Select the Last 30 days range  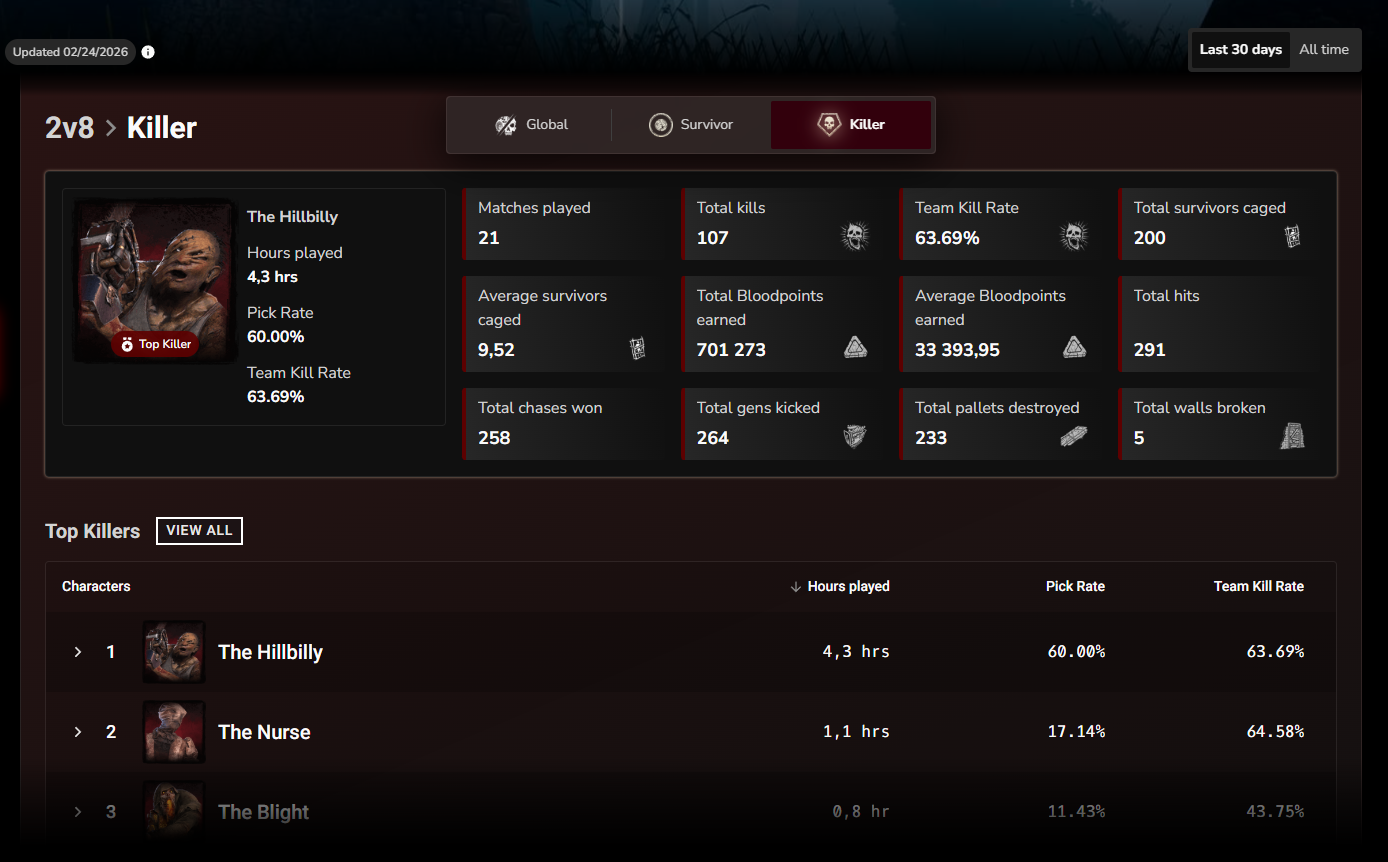[x=1241, y=50]
